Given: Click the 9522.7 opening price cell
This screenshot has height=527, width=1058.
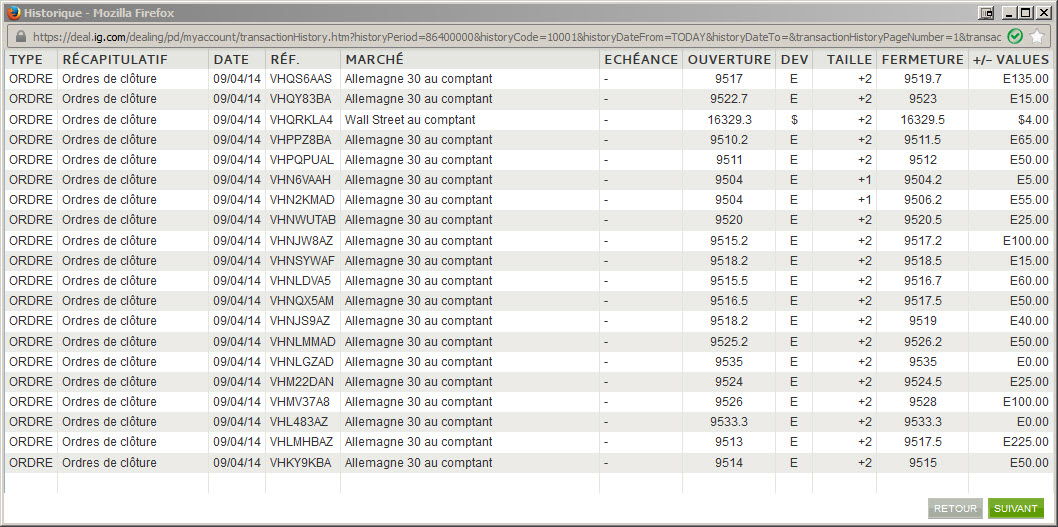Looking at the screenshot, I should [x=729, y=99].
